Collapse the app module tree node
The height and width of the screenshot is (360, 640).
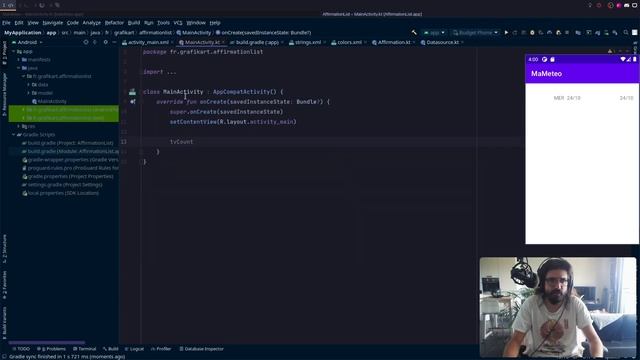(x=13, y=51)
